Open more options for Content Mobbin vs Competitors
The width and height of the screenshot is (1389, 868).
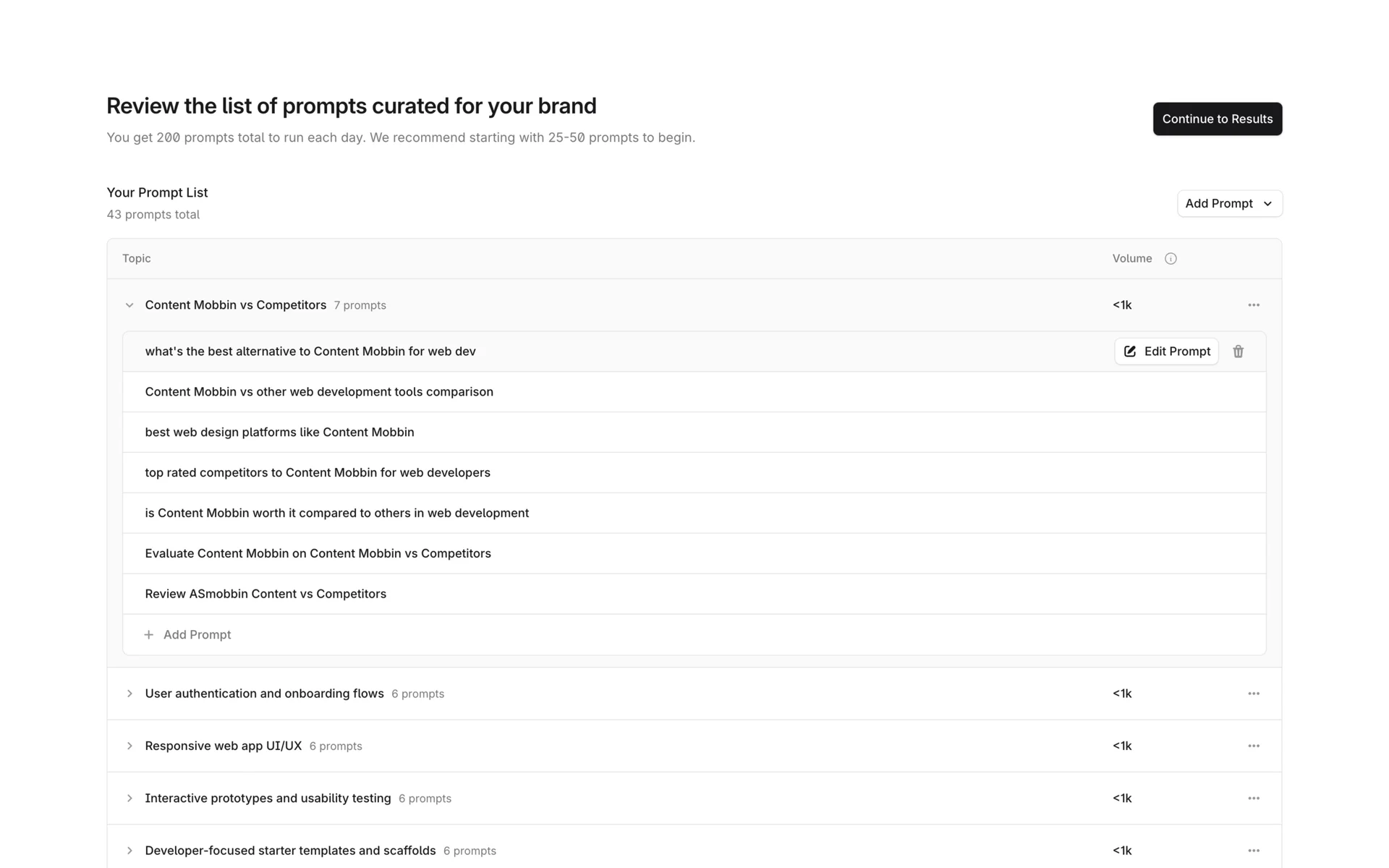click(x=1254, y=305)
